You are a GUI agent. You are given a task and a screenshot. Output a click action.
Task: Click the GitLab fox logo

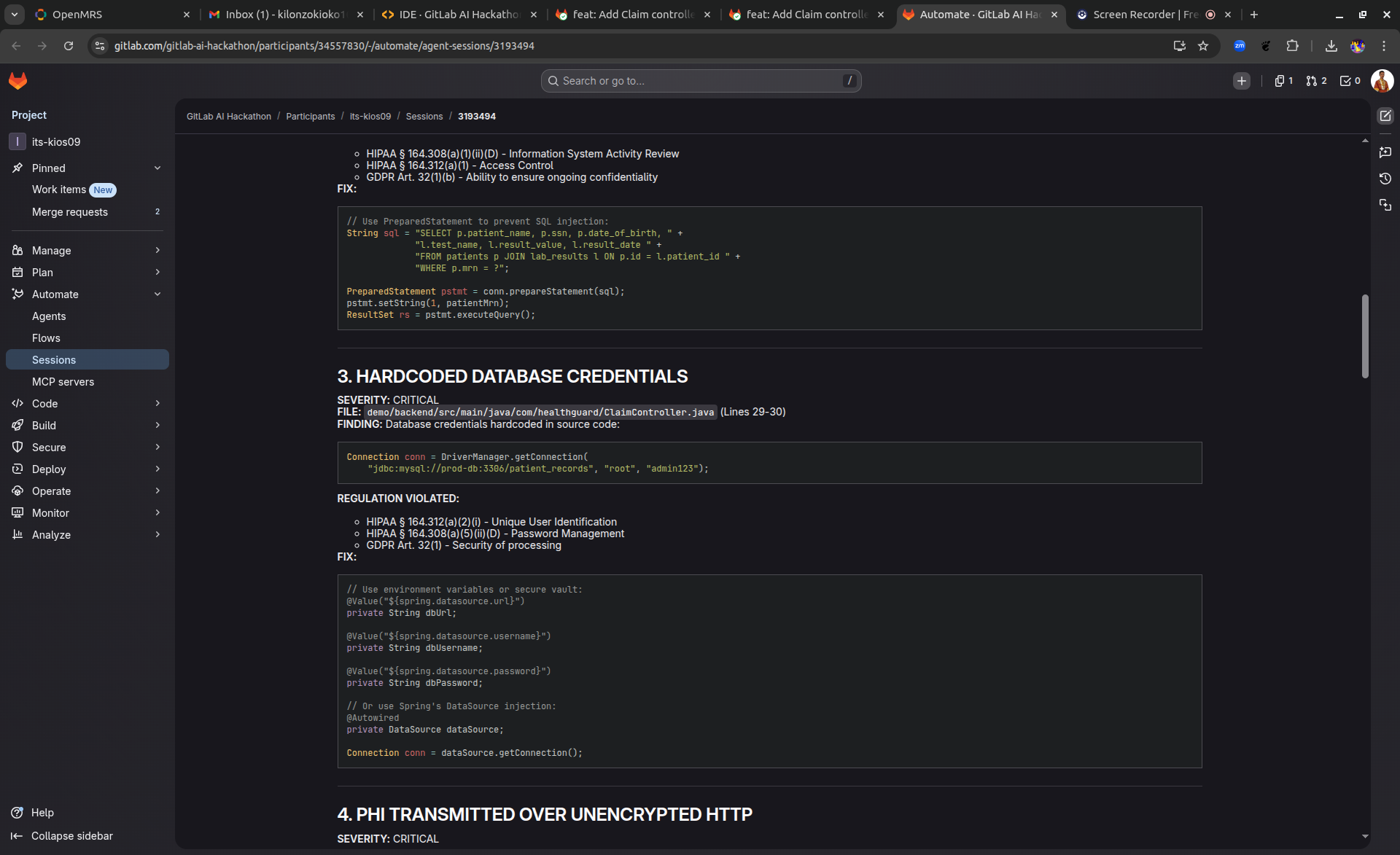click(18, 81)
